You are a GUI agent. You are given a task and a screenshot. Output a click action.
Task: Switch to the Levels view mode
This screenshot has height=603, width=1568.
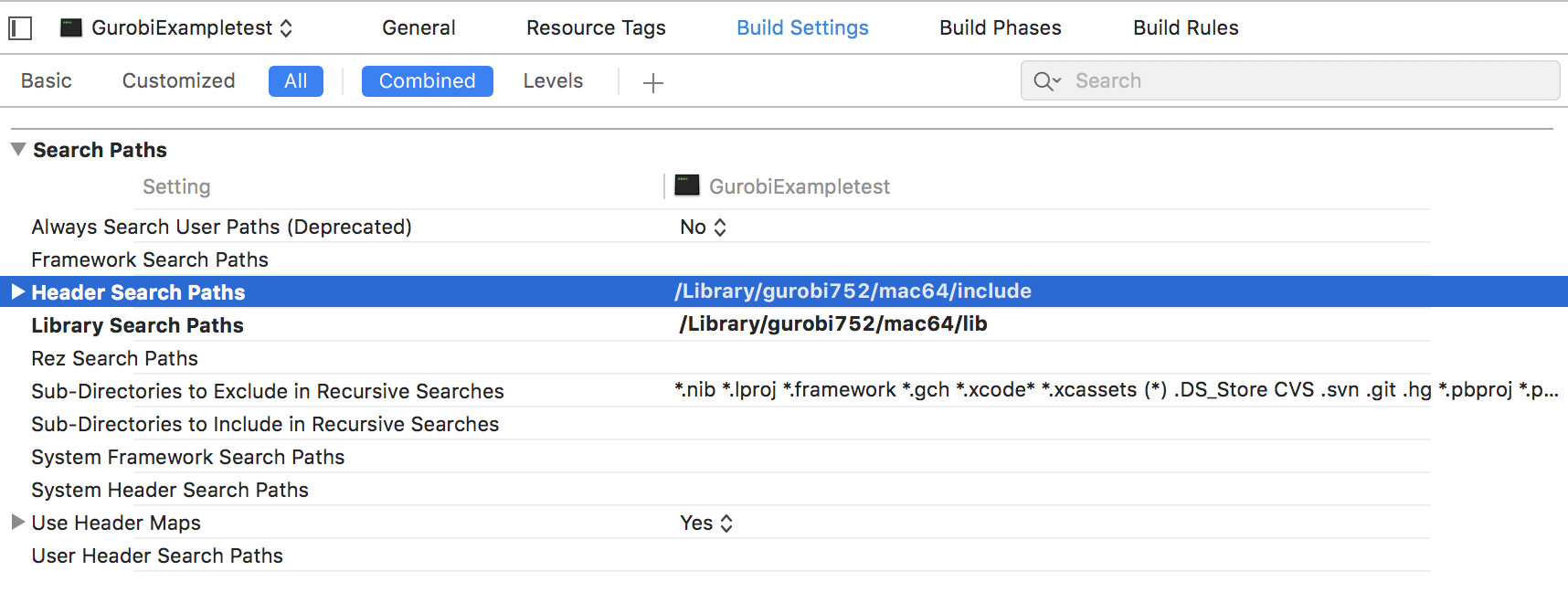coord(553,81)
